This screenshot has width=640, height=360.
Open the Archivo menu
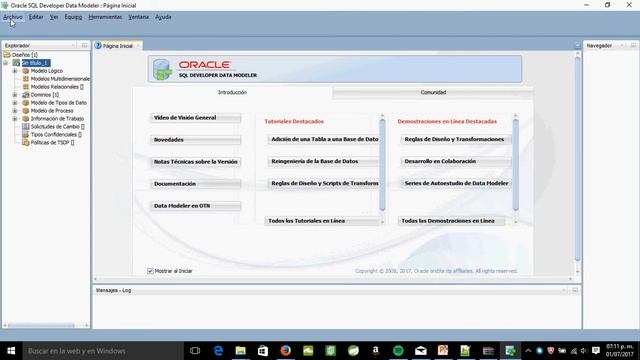[13, 17]
